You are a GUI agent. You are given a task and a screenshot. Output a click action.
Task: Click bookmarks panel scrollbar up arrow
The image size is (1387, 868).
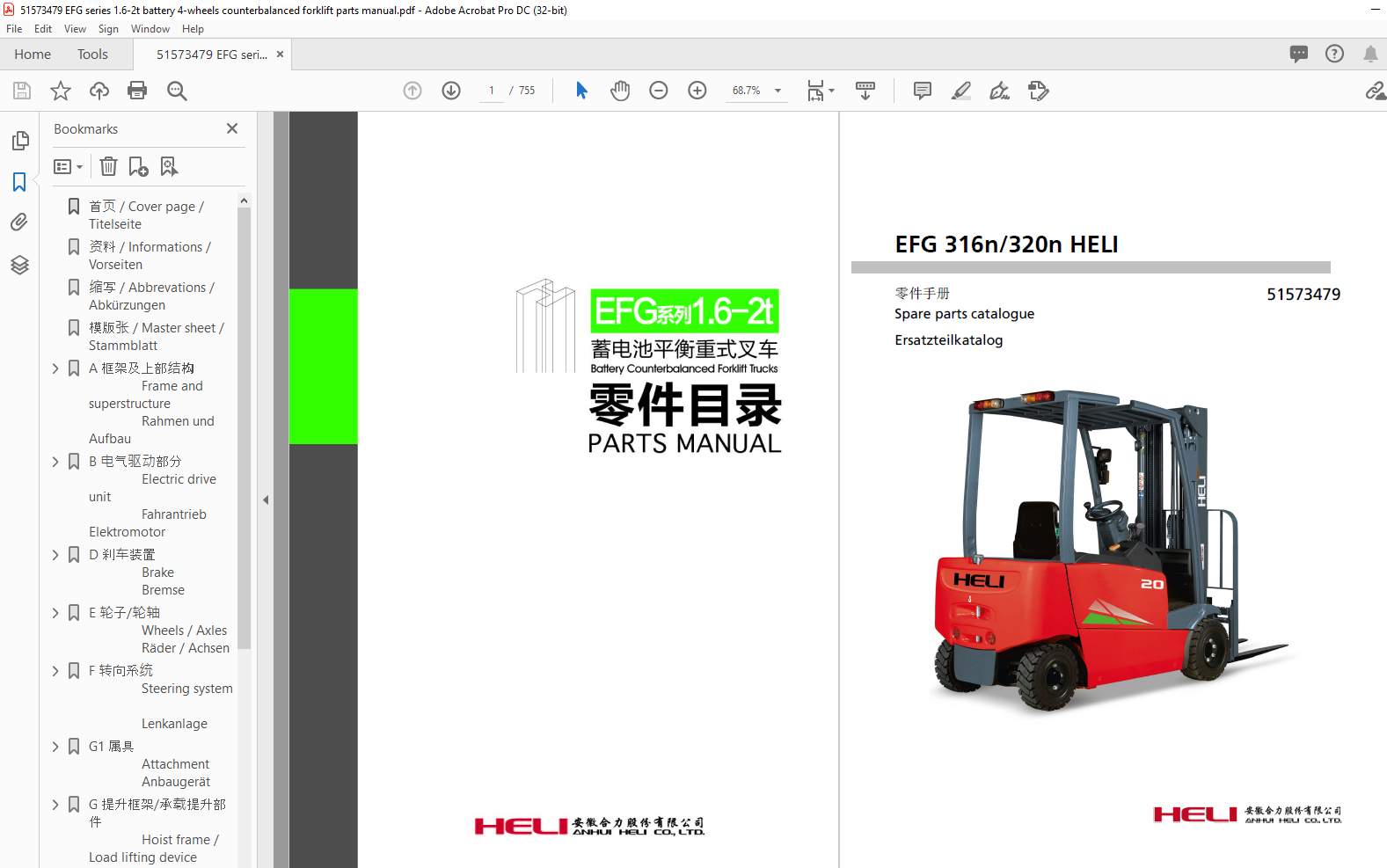(244, 201)
